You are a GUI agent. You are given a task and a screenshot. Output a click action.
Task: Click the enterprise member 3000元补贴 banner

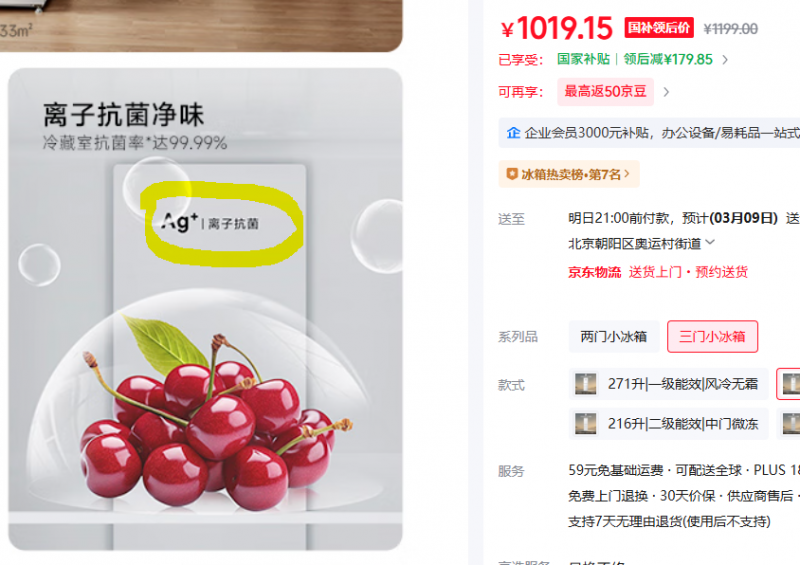[649, 133]
